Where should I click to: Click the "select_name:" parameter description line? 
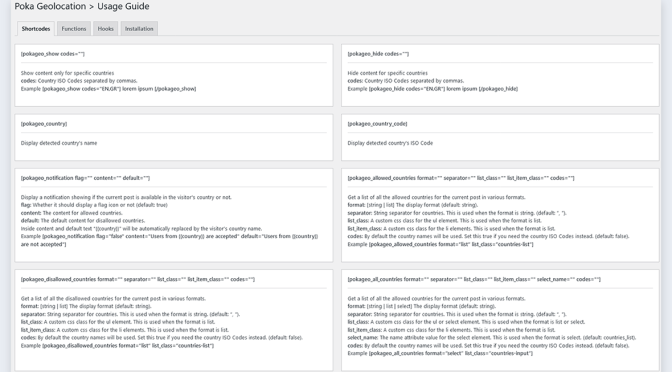(x=492, y=338)
